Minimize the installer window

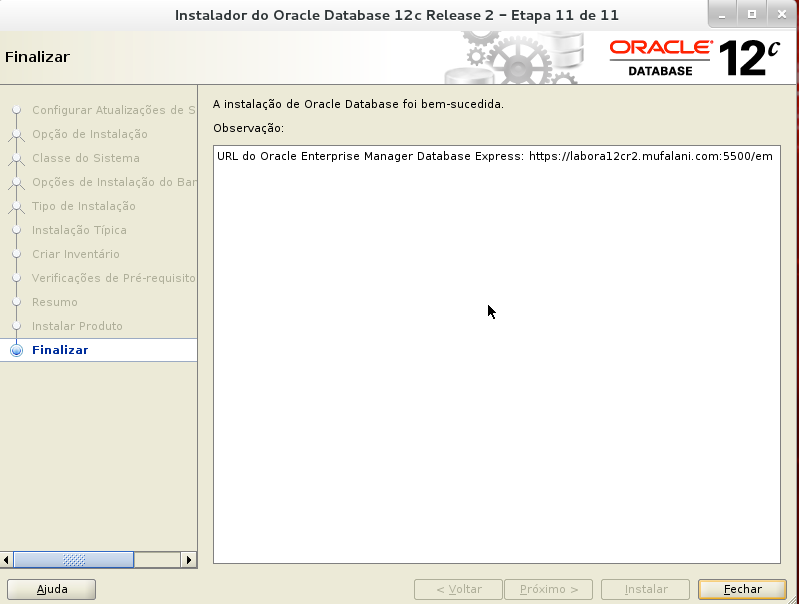pyautogui.click(x=722, y=15)
